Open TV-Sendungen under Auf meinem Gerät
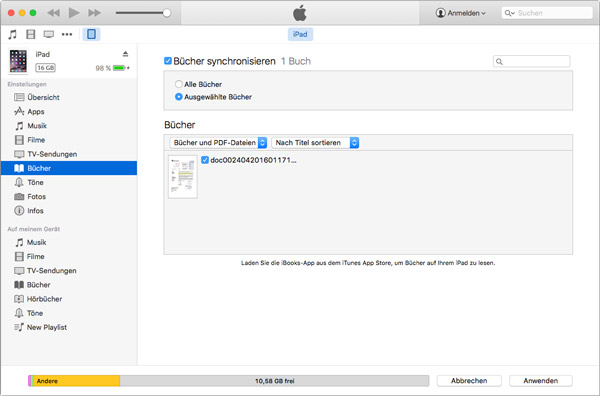 [69, 271]
